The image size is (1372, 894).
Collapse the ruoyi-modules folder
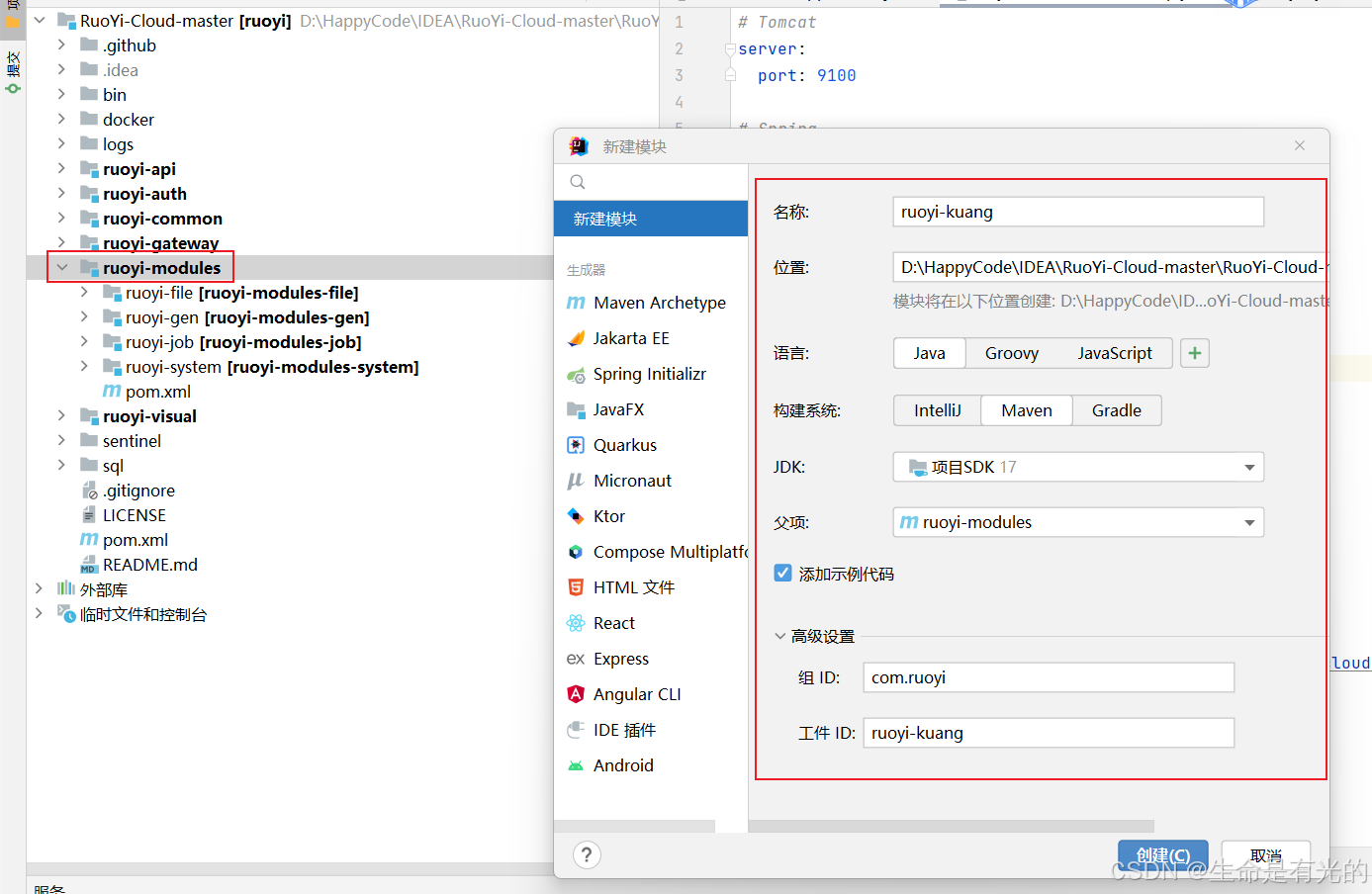coord(61,268)
